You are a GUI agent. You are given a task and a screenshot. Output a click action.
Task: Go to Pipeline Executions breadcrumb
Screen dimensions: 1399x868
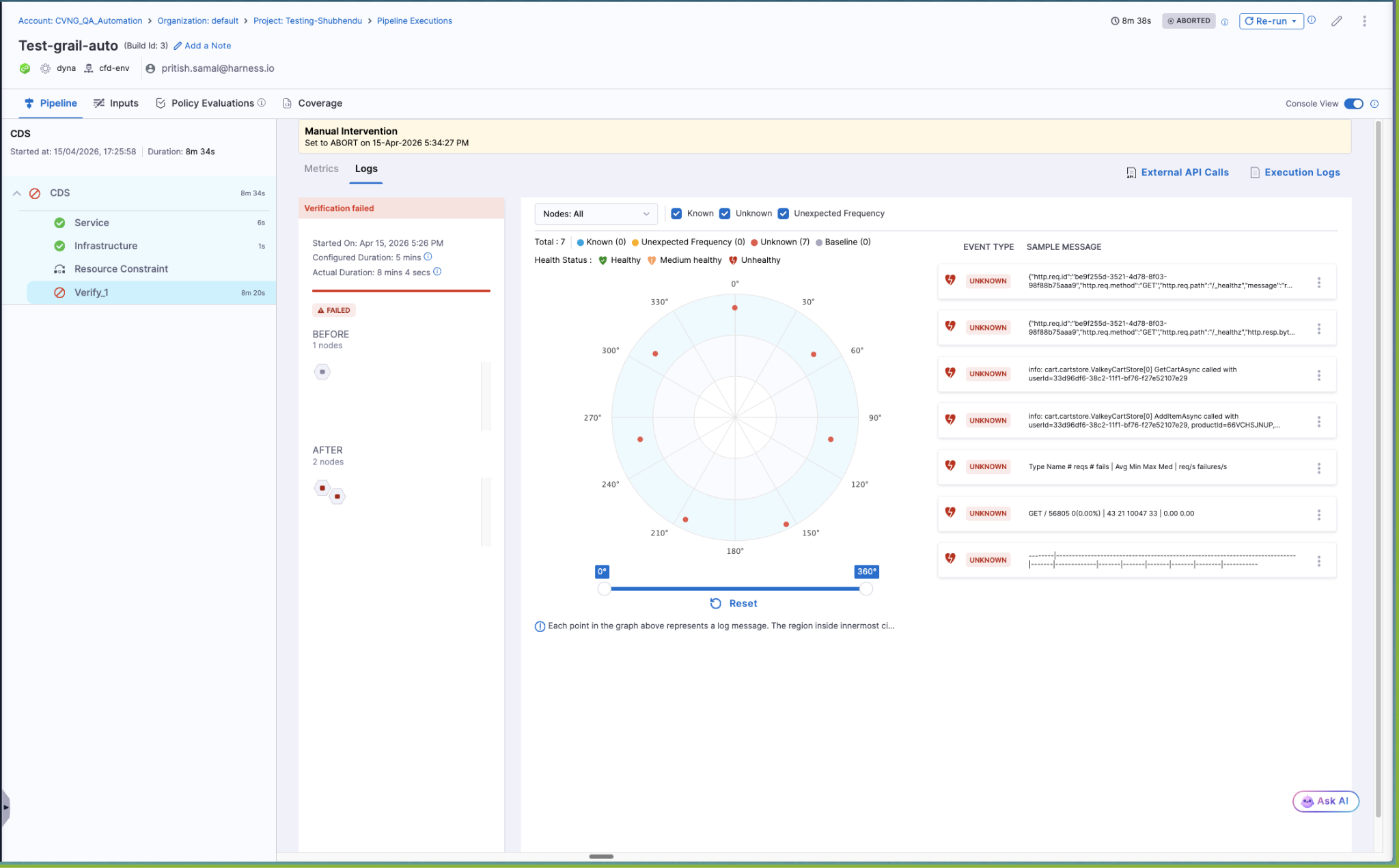pos(415,20)
